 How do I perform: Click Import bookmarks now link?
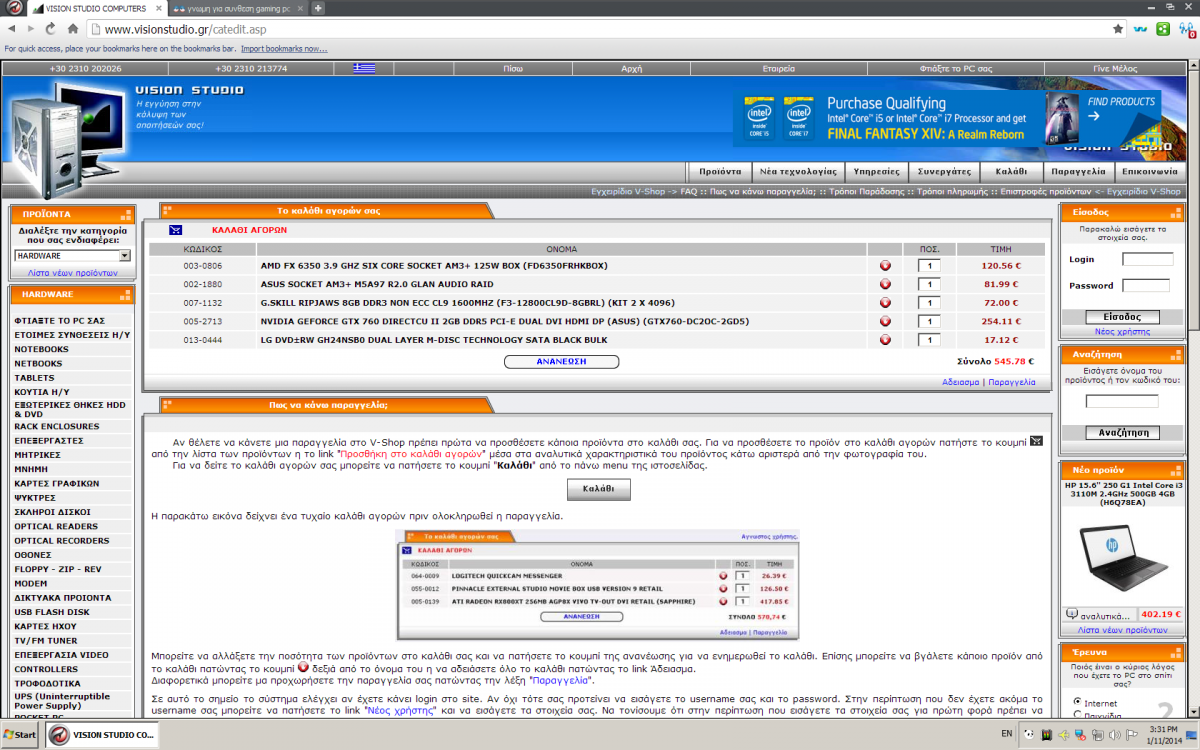(x=284, y=48)
